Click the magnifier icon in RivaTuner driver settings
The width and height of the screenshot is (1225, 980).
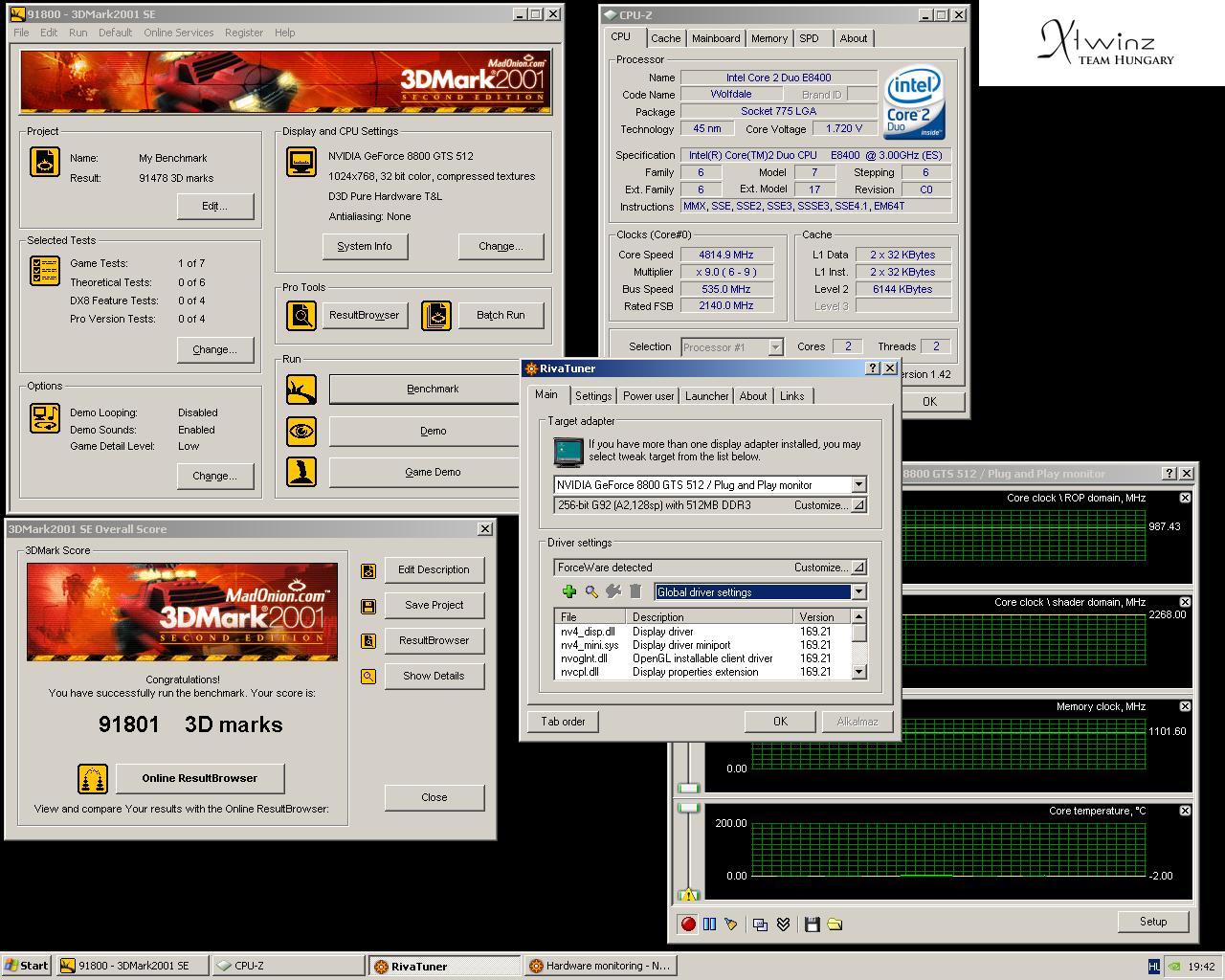591,591
